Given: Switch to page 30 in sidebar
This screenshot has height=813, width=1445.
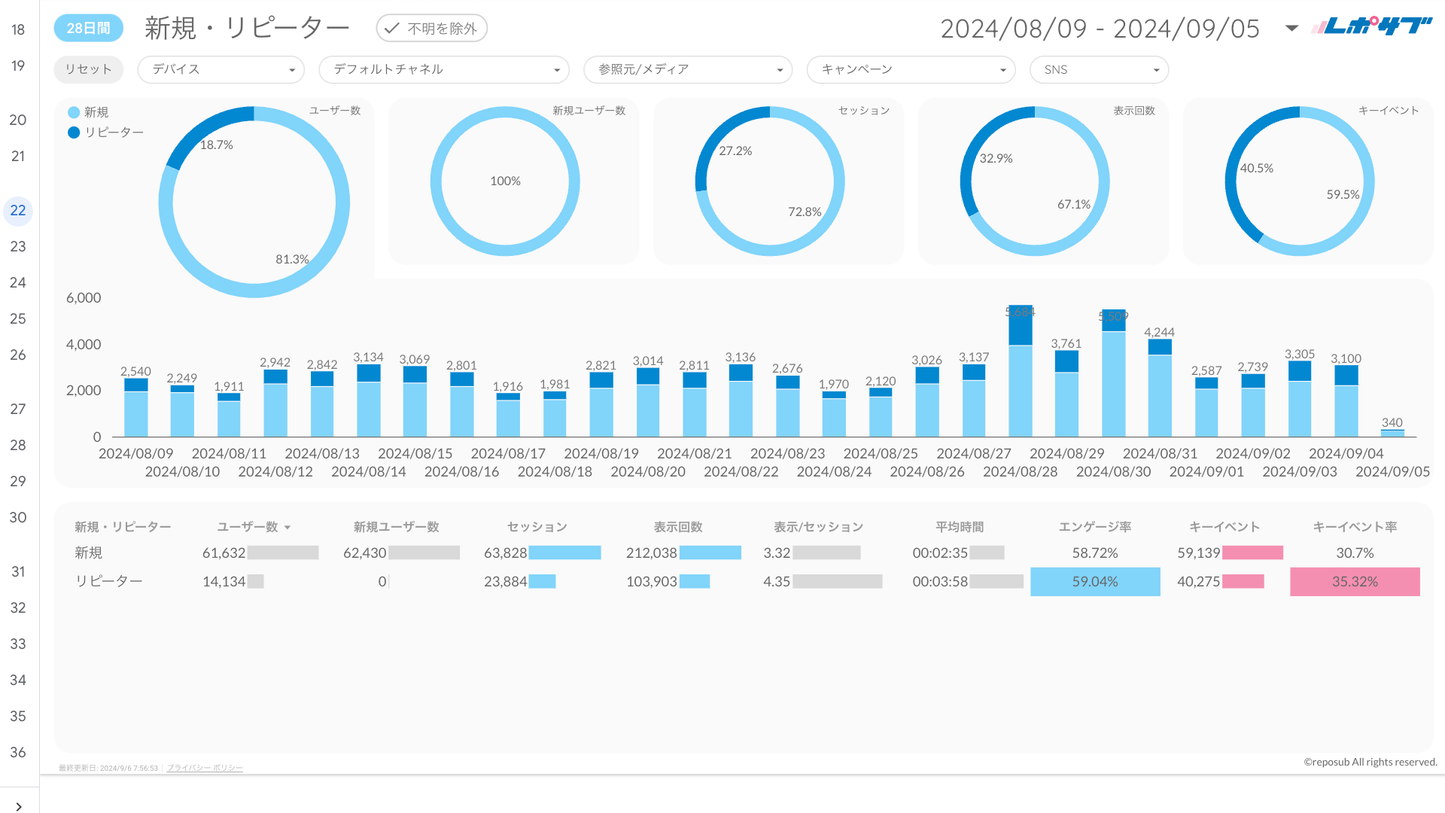Looking at the screenshot, I should 18,517.
